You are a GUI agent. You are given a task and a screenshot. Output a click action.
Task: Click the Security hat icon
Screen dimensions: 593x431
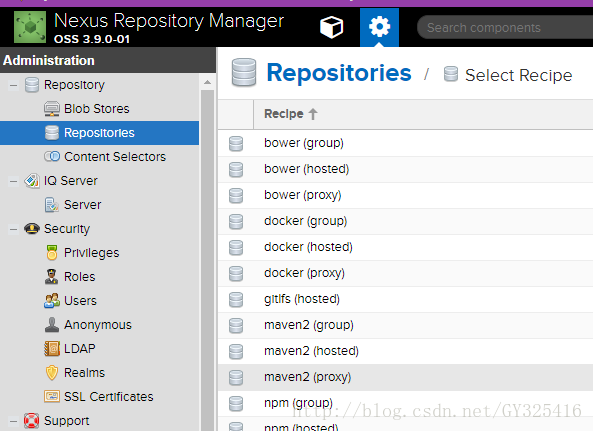point(32,228)
